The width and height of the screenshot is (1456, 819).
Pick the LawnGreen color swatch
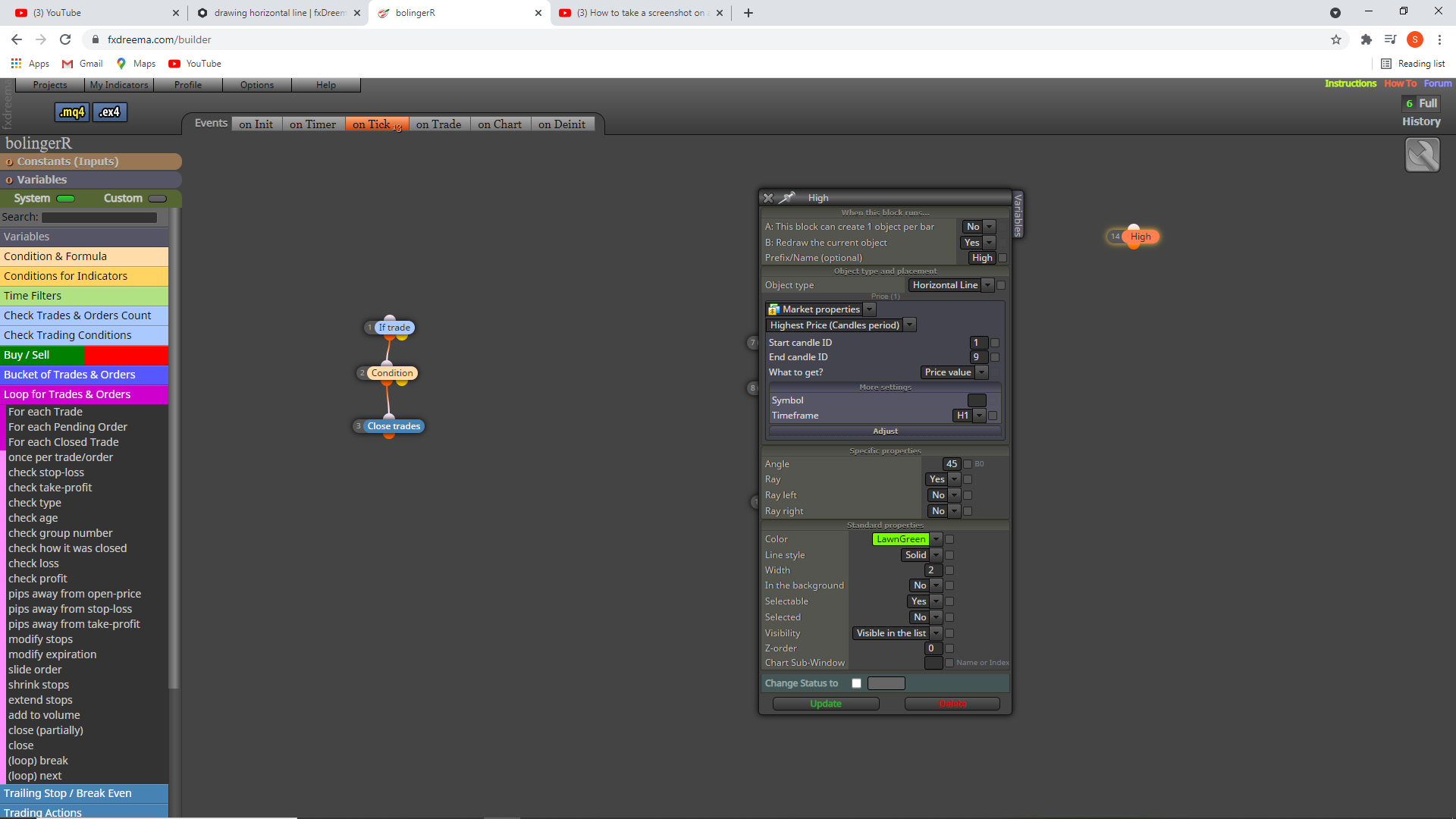(901, 539)
